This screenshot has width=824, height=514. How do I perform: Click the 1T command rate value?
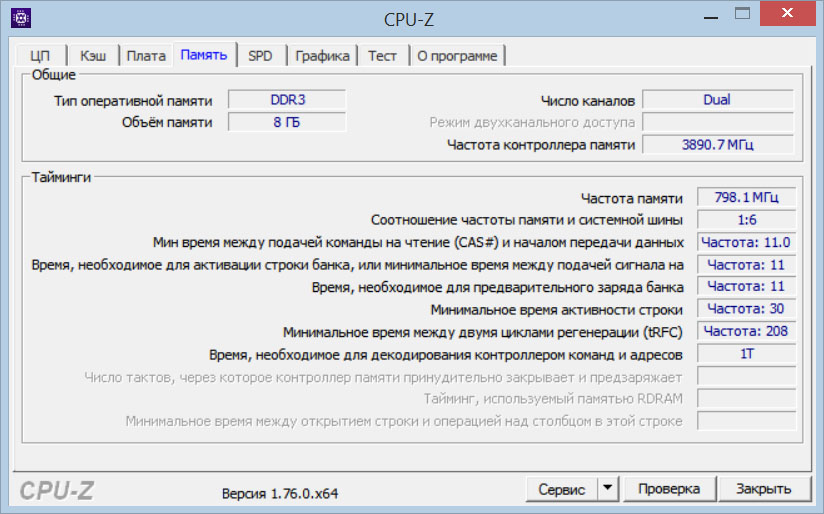coord(746,354)
